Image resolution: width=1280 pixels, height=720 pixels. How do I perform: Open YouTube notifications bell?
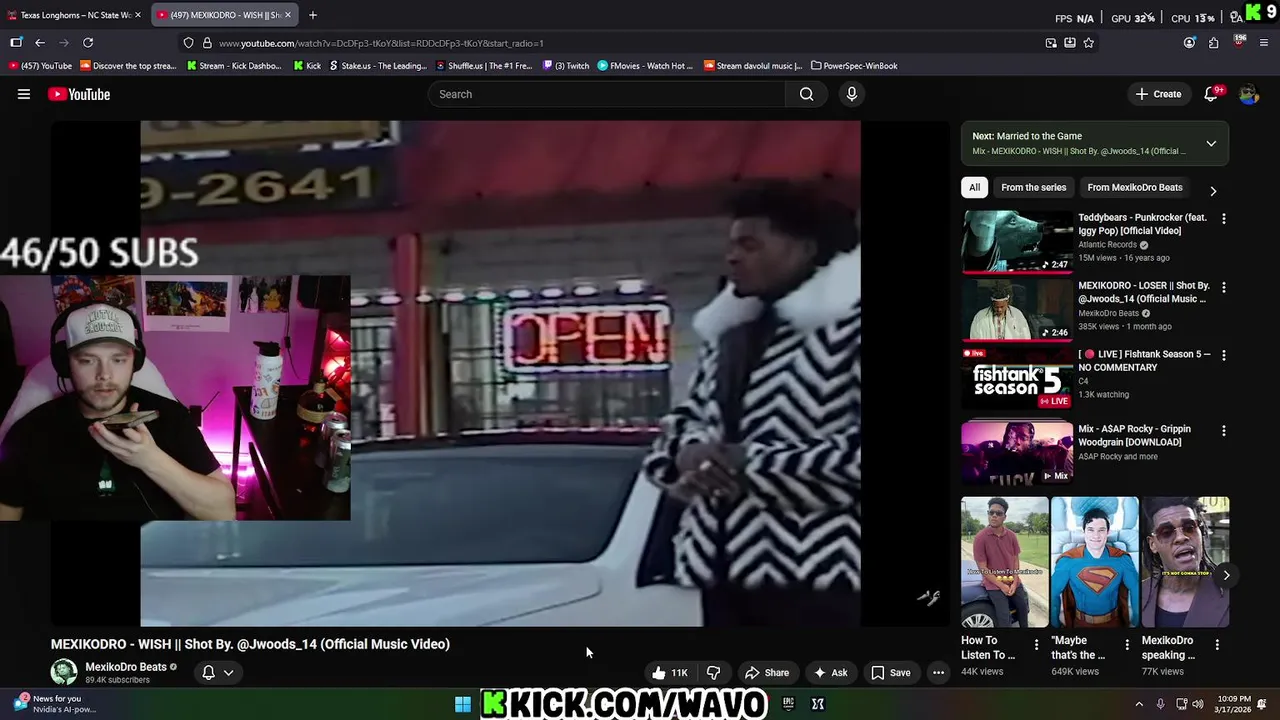[1211, 94]
